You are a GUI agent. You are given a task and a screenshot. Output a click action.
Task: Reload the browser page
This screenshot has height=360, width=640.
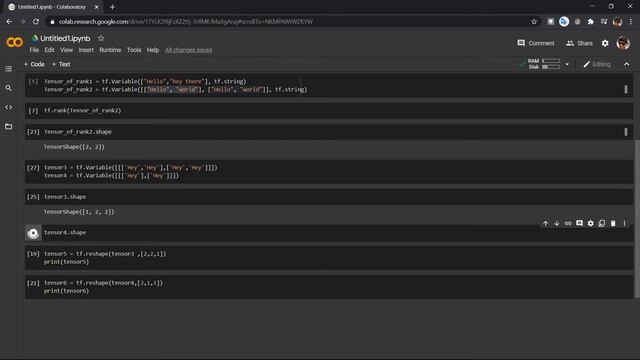tap(36, 22)
